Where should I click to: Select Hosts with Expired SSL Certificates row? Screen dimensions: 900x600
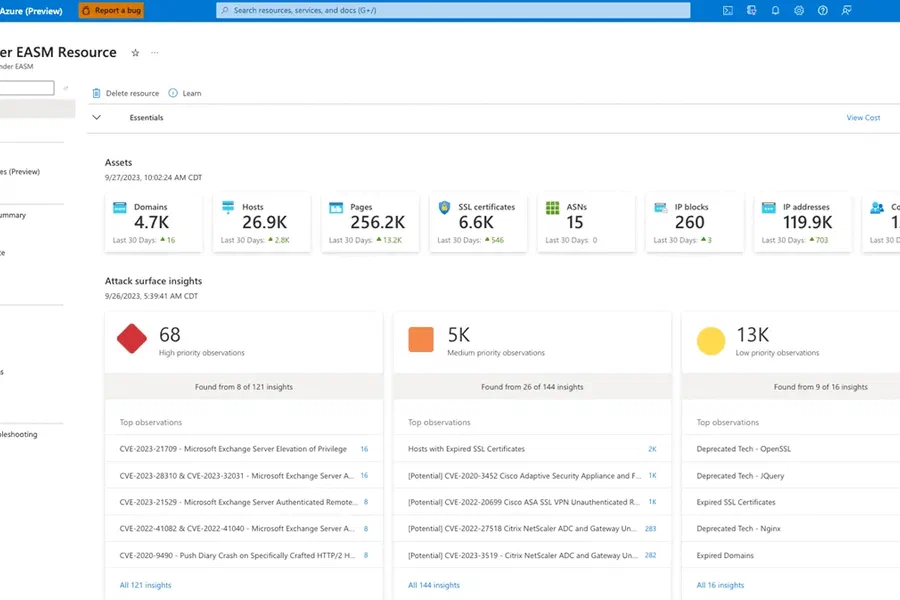click(532, 449)
